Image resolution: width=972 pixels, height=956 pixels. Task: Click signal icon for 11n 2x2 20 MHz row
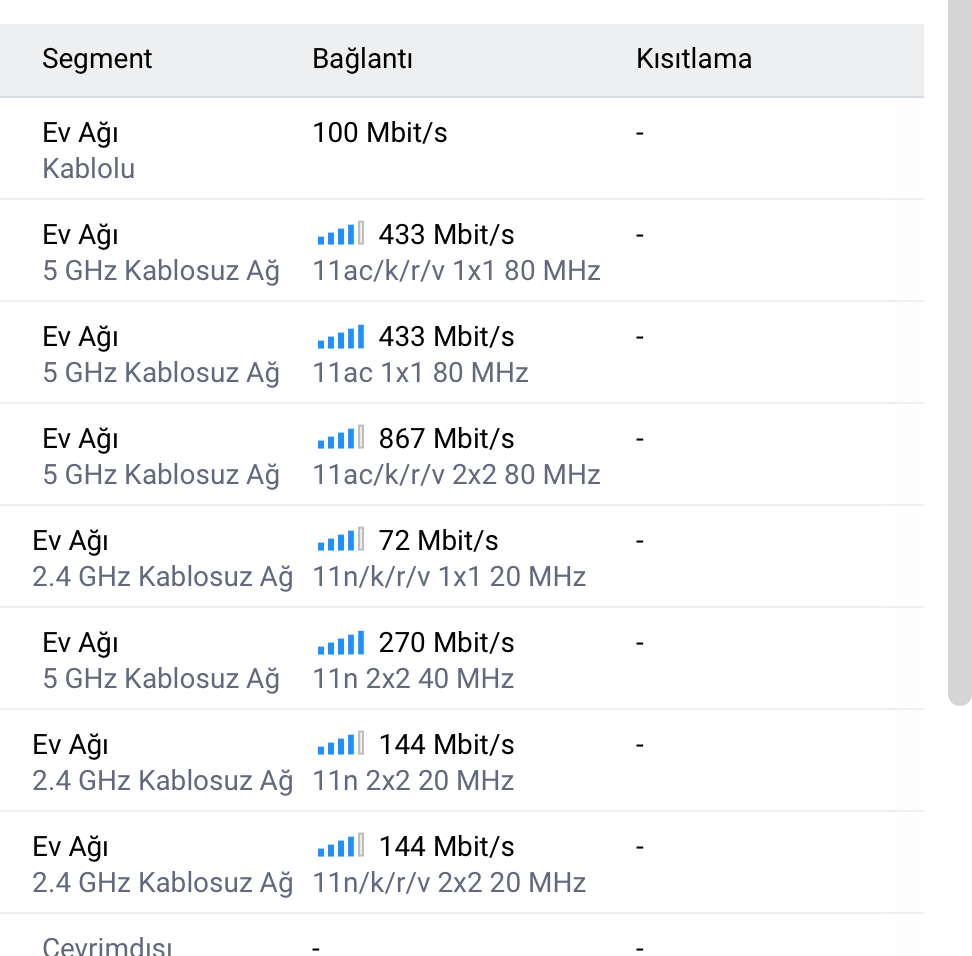[340, 743]
